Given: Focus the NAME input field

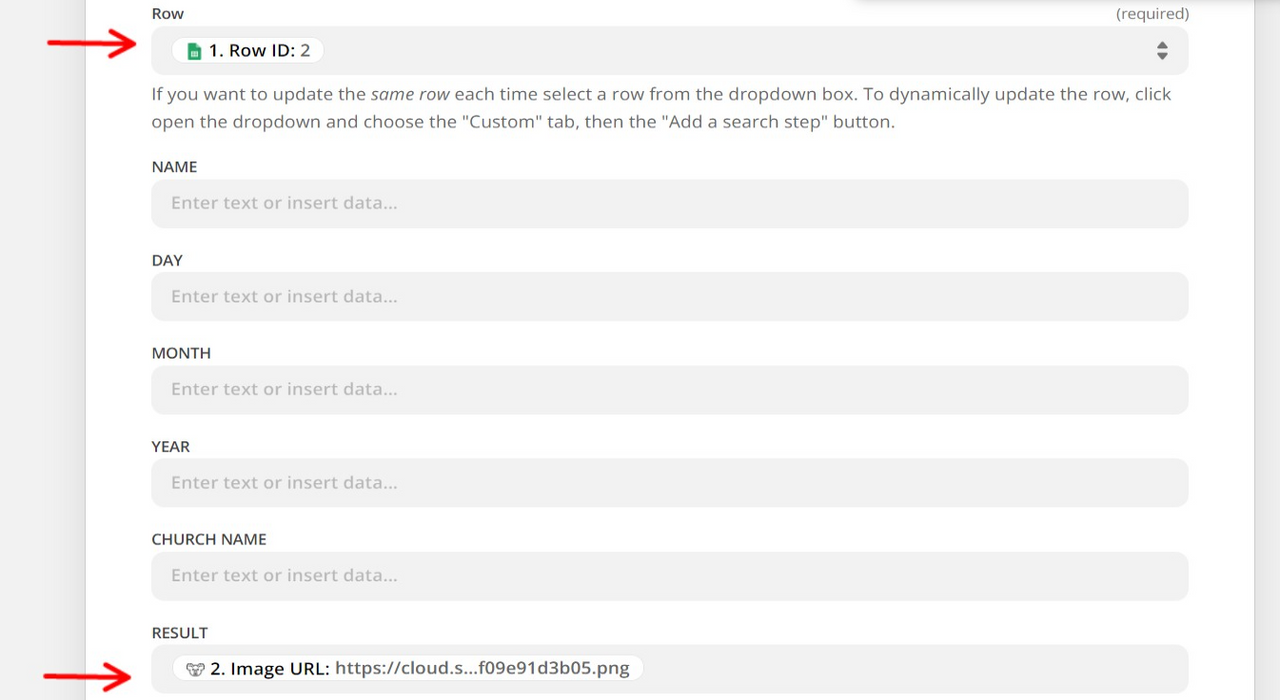Looking at the screenshot, I should pos(669,203).
